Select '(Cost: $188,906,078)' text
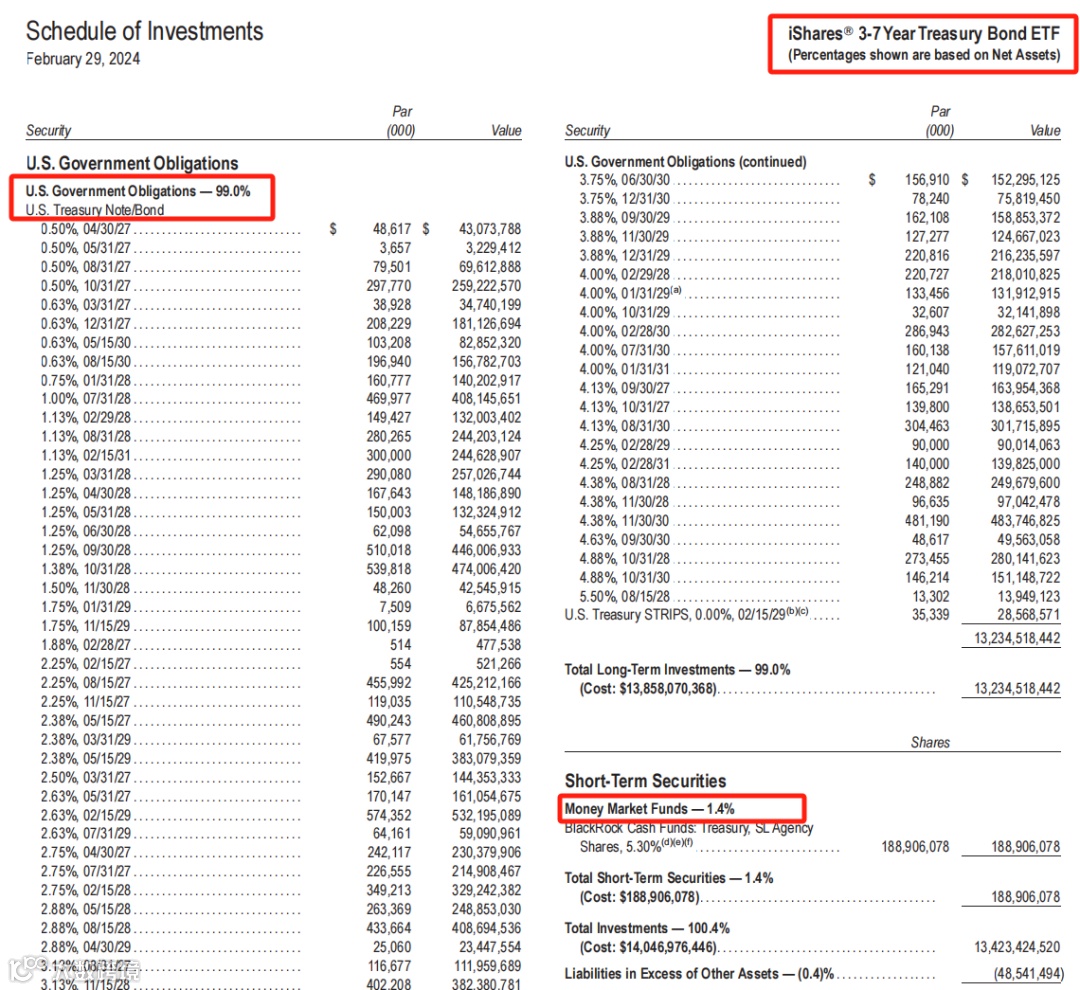 coord(639,897)
